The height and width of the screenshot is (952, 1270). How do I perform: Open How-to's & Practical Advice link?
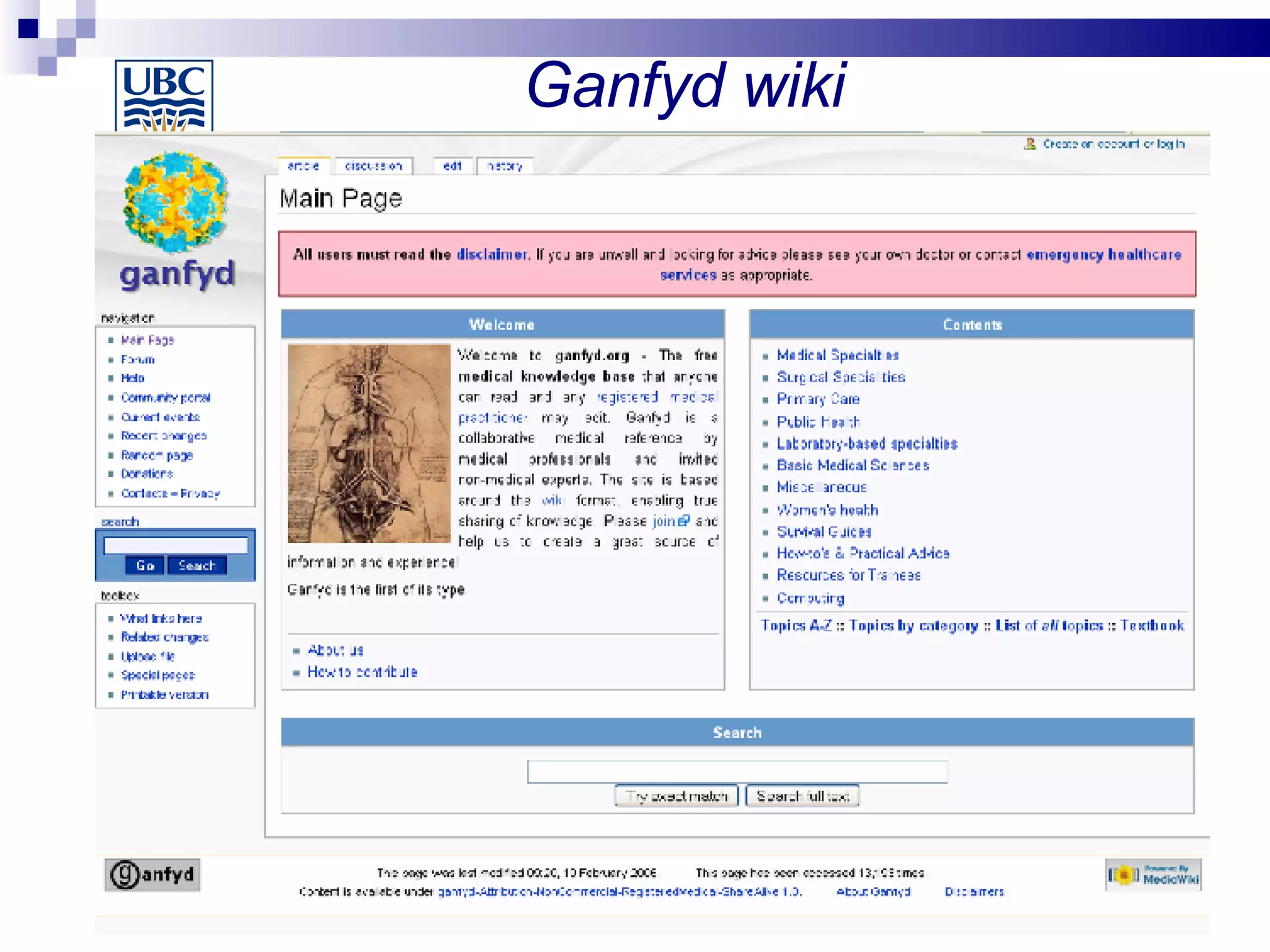863,553
